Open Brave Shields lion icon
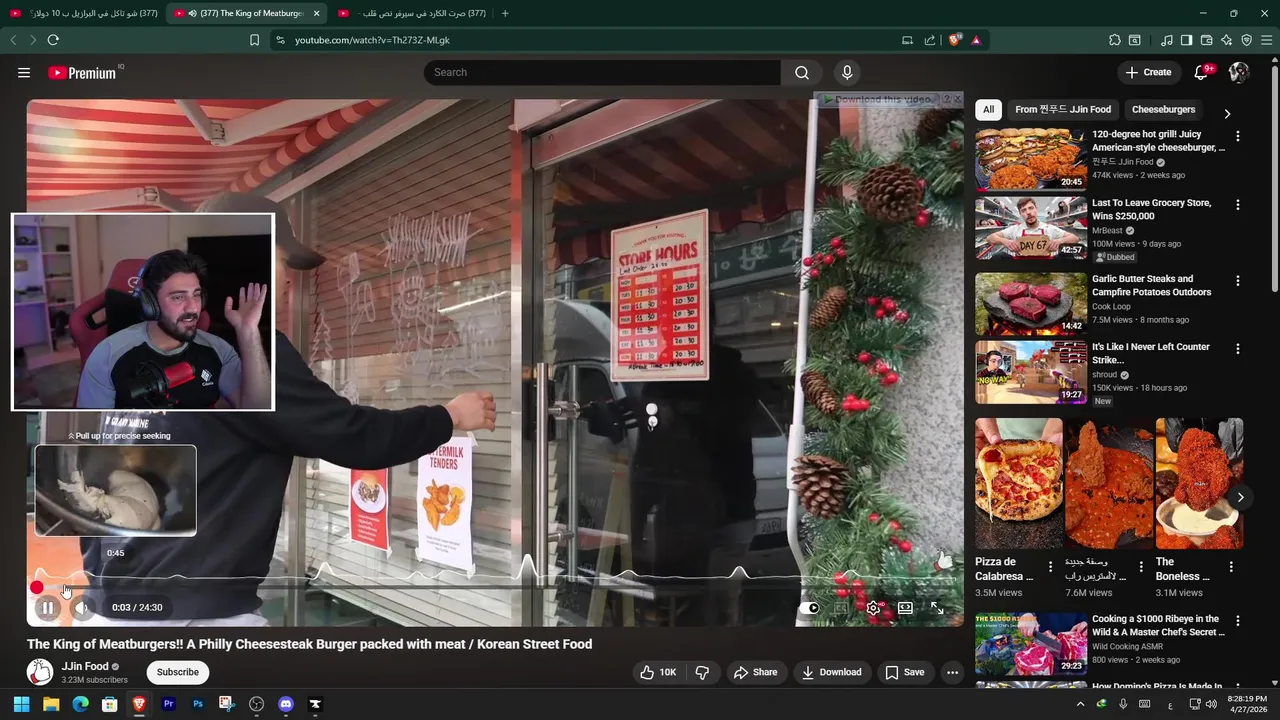This screenshot has height=720, width=1280. click(955, 40)
